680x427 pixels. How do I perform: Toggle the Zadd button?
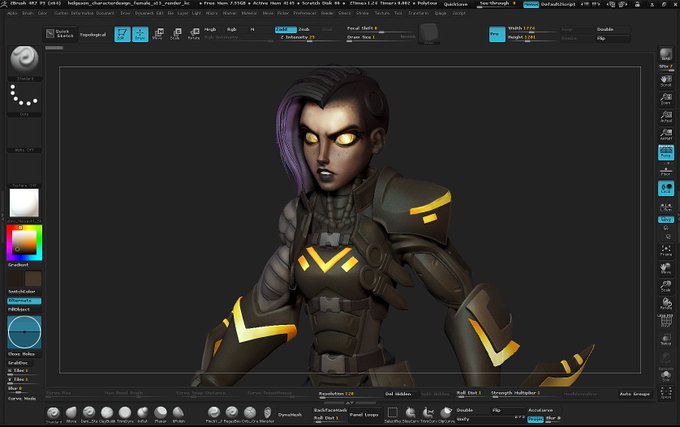click(x=285, y=29)
